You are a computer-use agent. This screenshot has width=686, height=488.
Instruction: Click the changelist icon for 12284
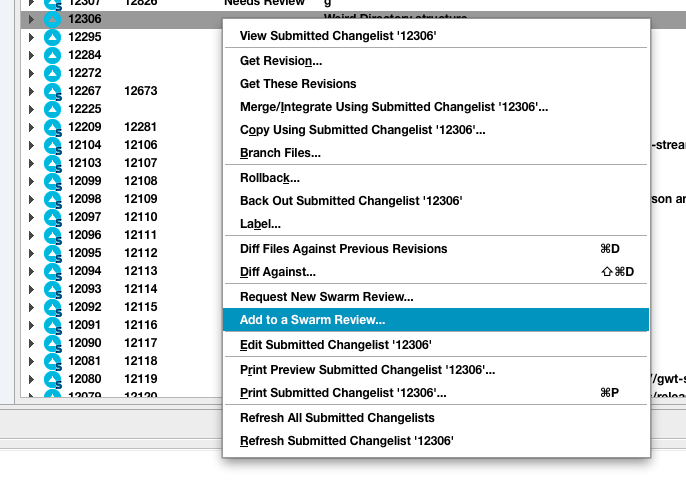(x=53, y=55)
